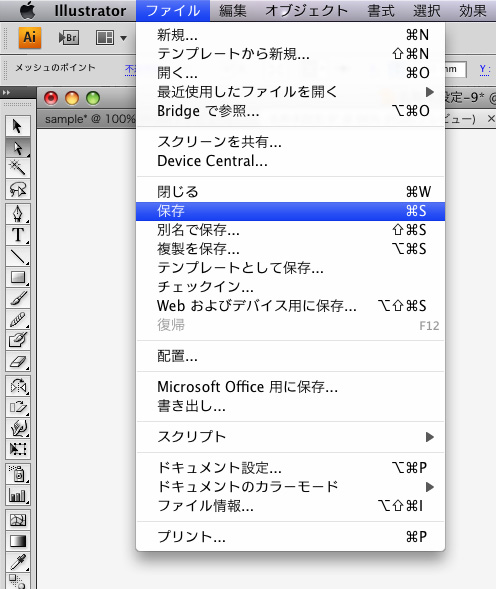Open the 書式 menu
The width and height of the screenshot is (496, 589).
(x=381, y=11)
